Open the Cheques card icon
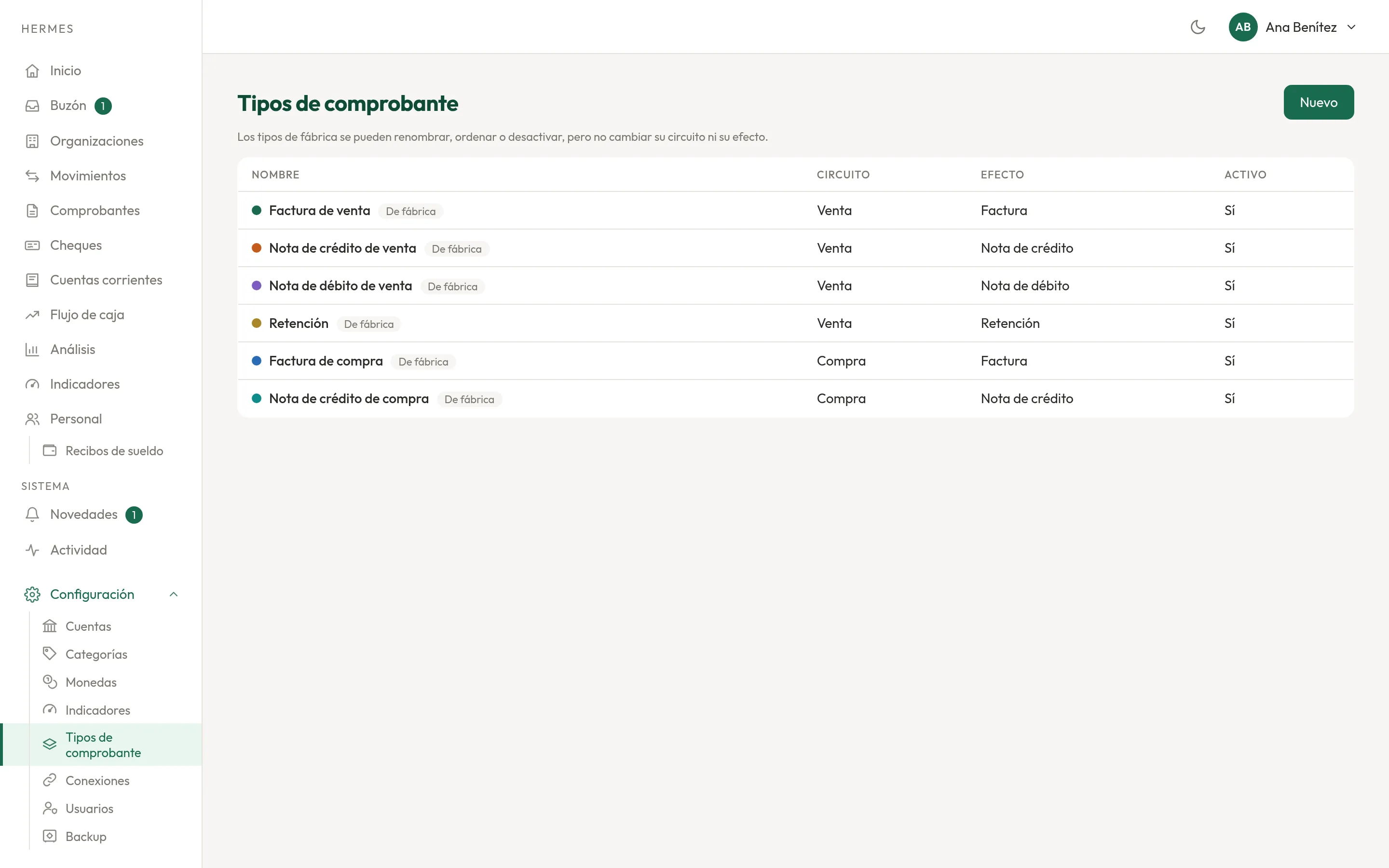 tap(32, 245)
